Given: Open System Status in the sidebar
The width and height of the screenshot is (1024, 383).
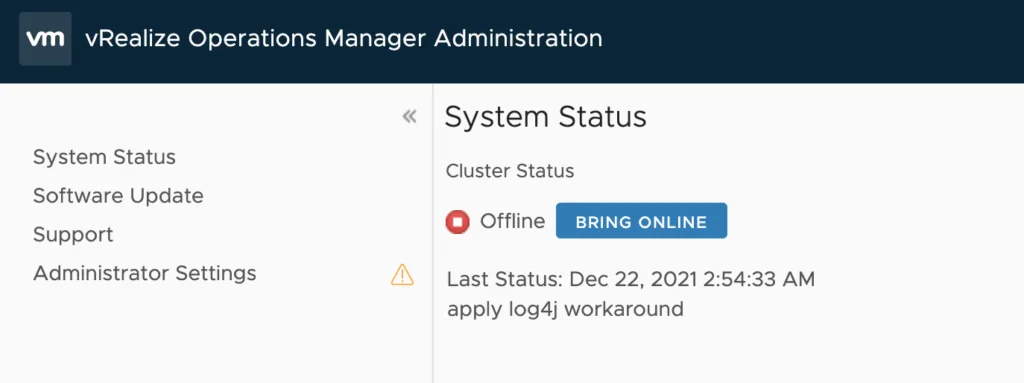Looking at the screenshot, I should coord(104,158).
